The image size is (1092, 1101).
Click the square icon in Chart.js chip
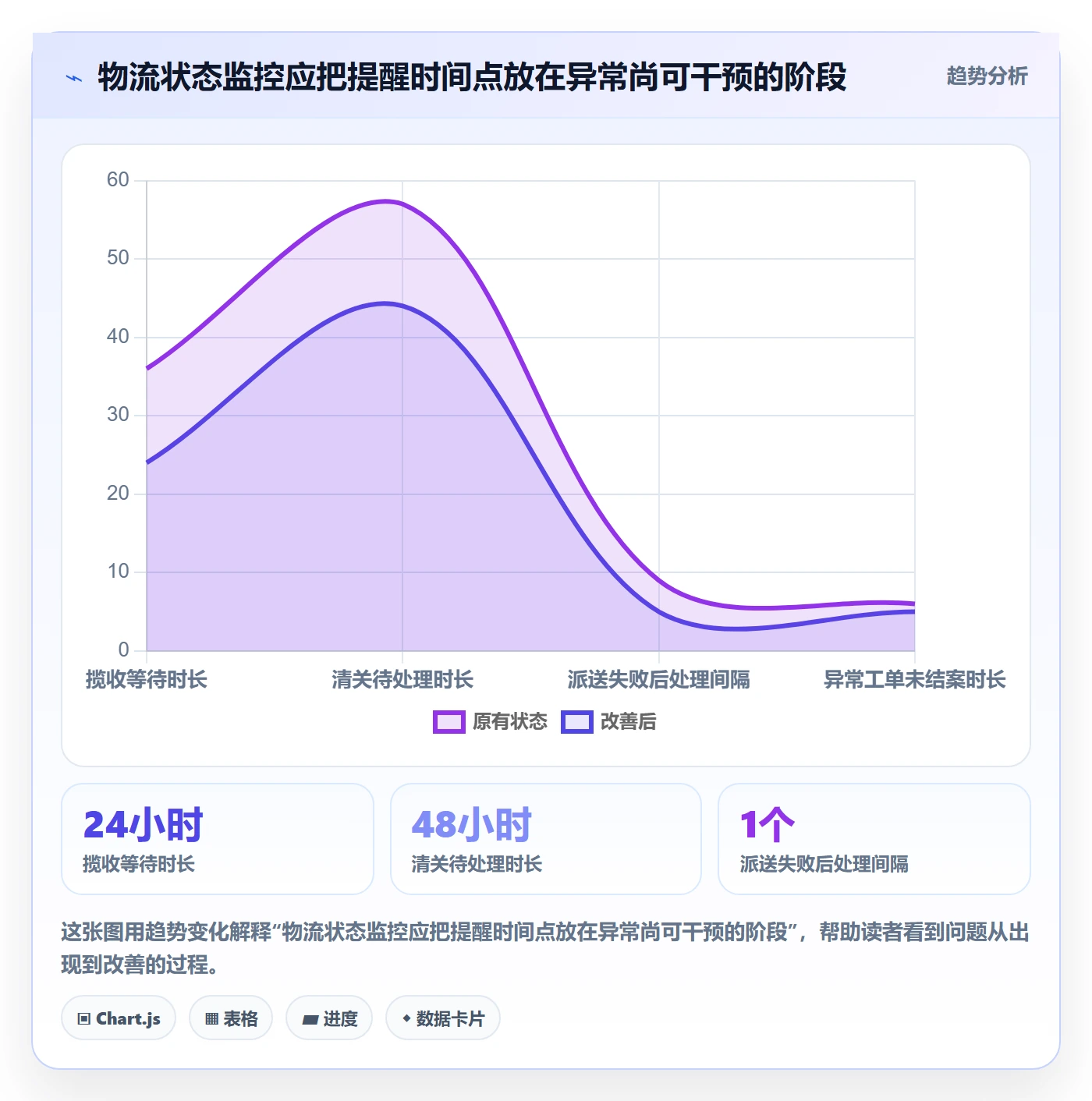(x=84, y=1018)
